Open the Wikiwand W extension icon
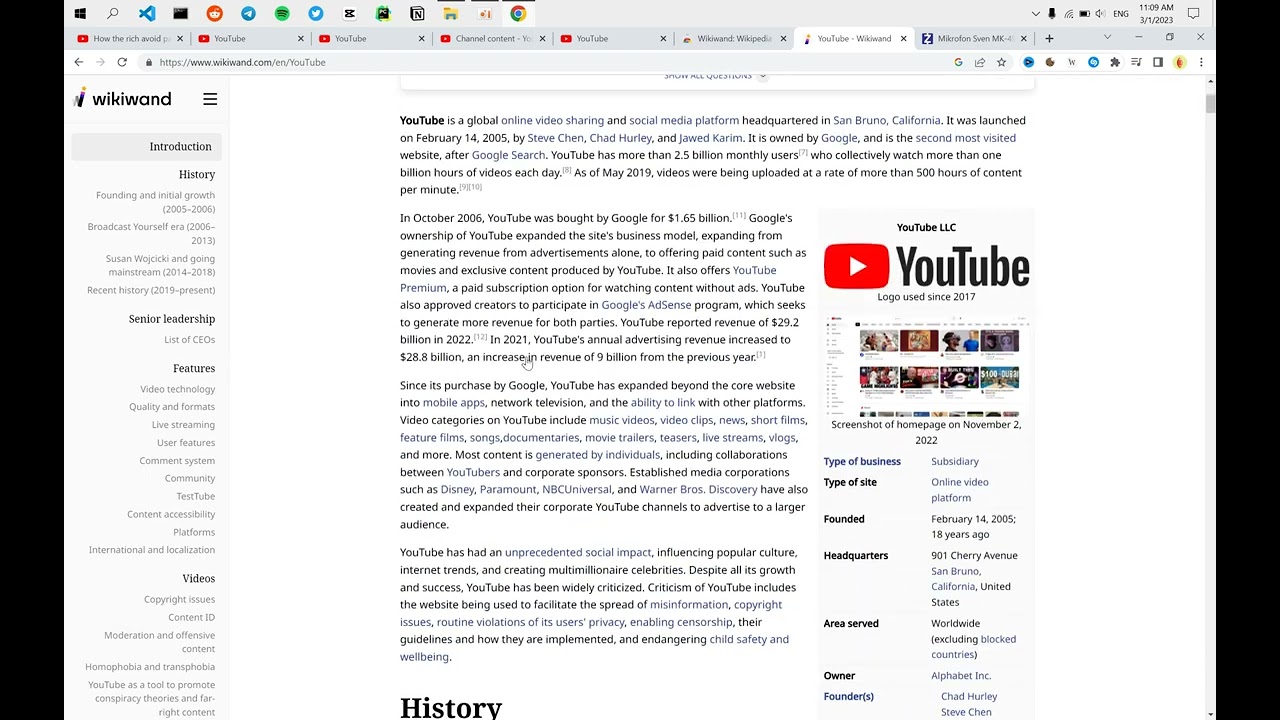Screen dimensions: 1280x720 1072,62
